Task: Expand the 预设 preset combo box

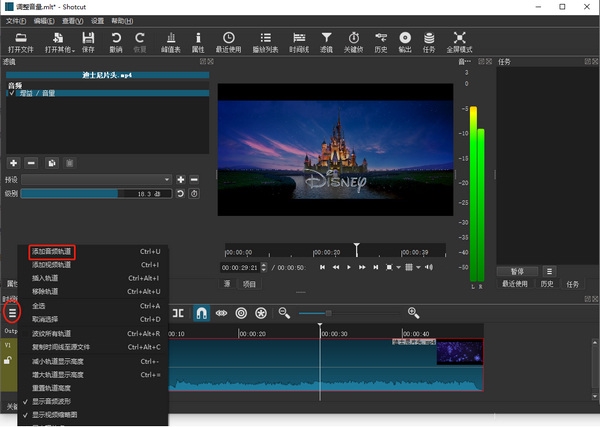Action: coord(98,180)
